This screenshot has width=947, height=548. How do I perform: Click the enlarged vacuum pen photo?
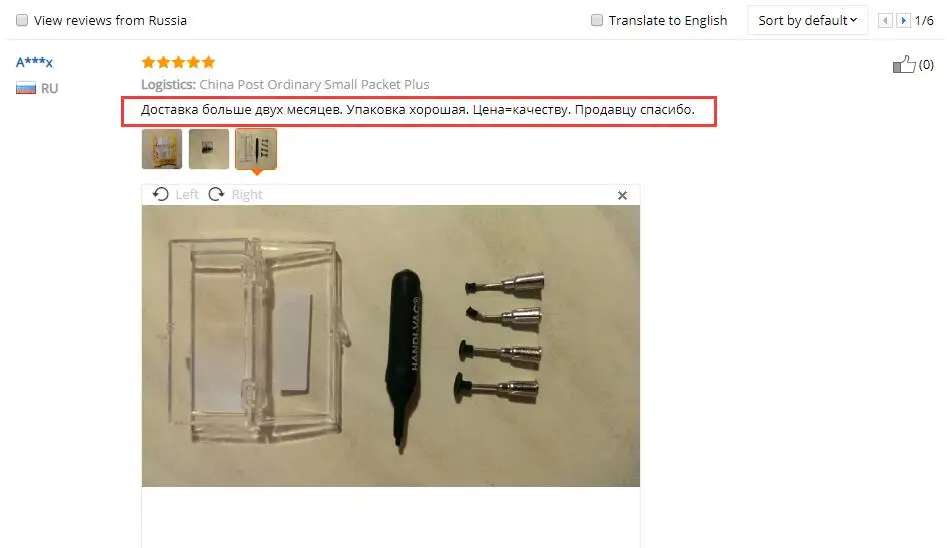(391, 346)
